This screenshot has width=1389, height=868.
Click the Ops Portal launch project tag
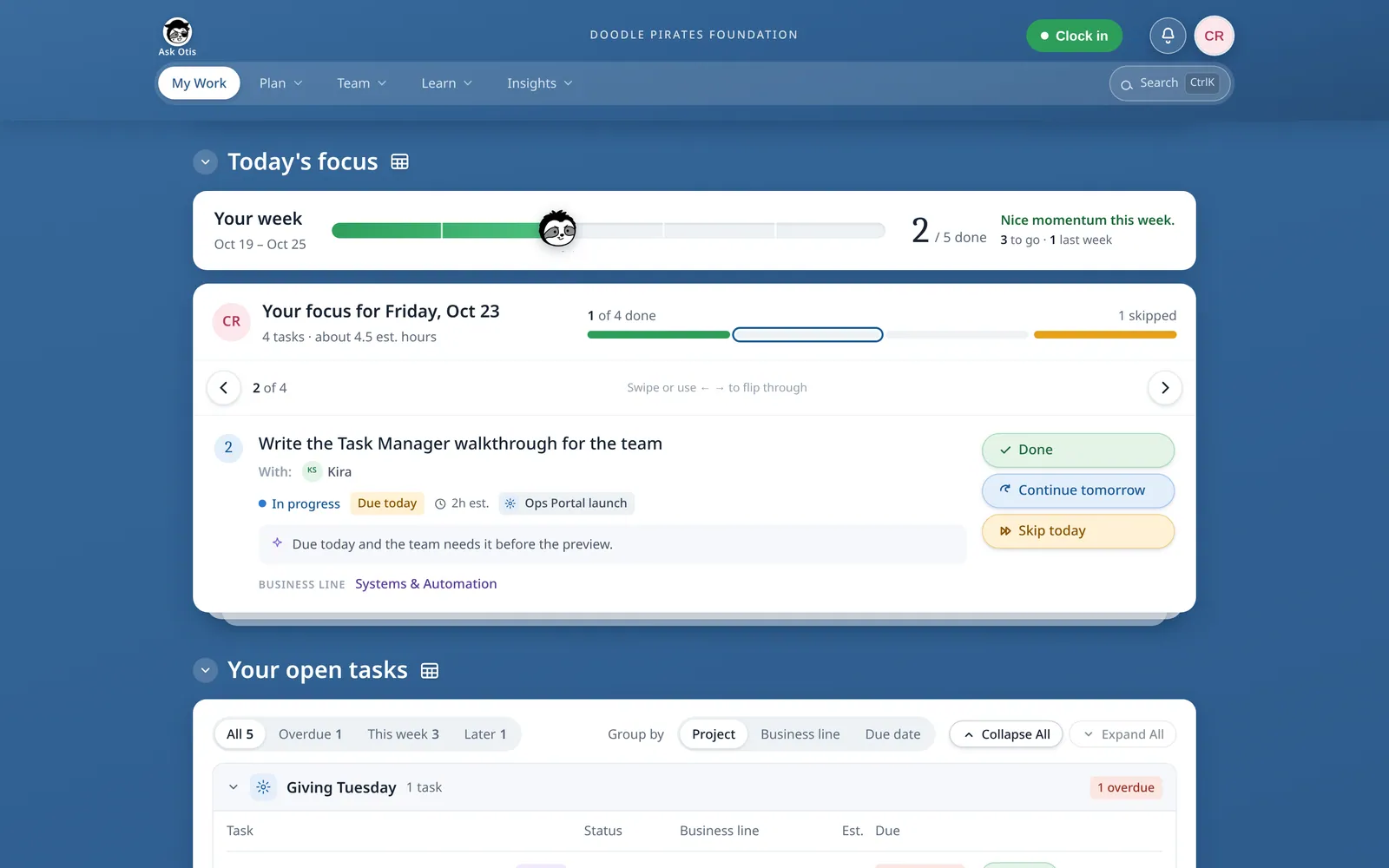coord(566,503)
